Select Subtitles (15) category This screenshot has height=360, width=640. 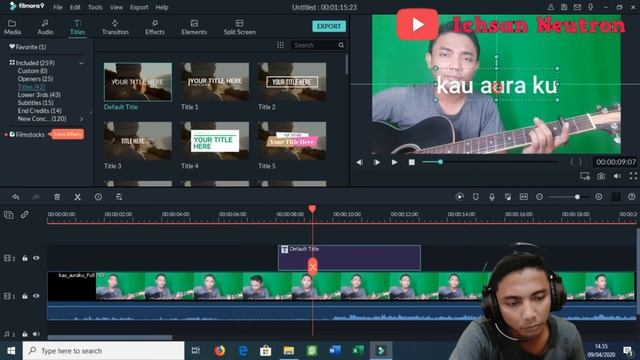(36, 103)
